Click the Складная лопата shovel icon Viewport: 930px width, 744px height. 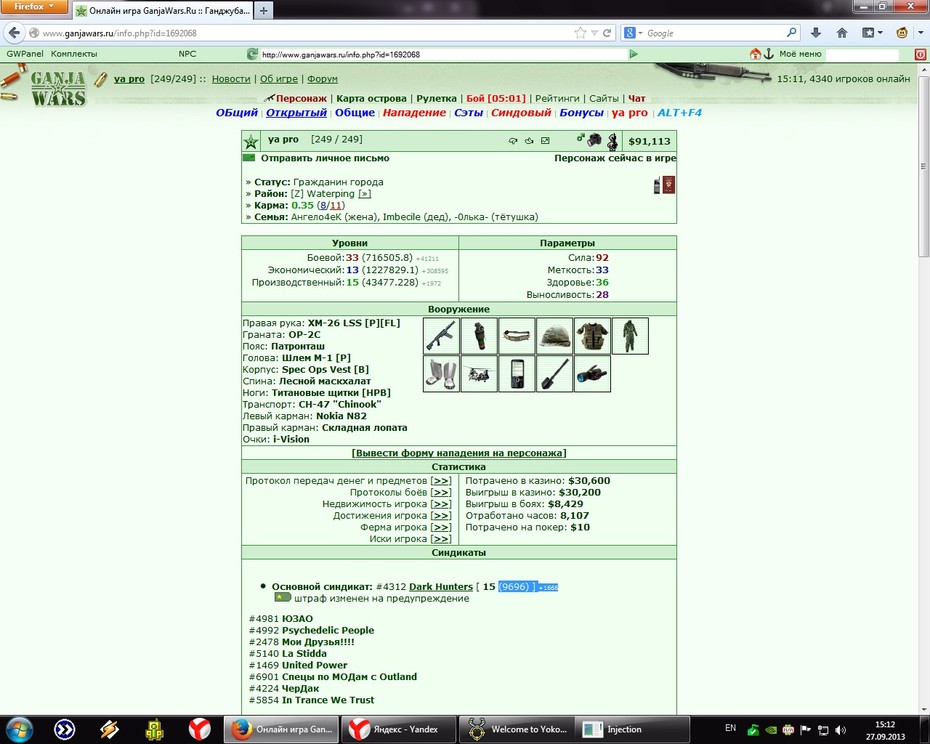[555, 374]
